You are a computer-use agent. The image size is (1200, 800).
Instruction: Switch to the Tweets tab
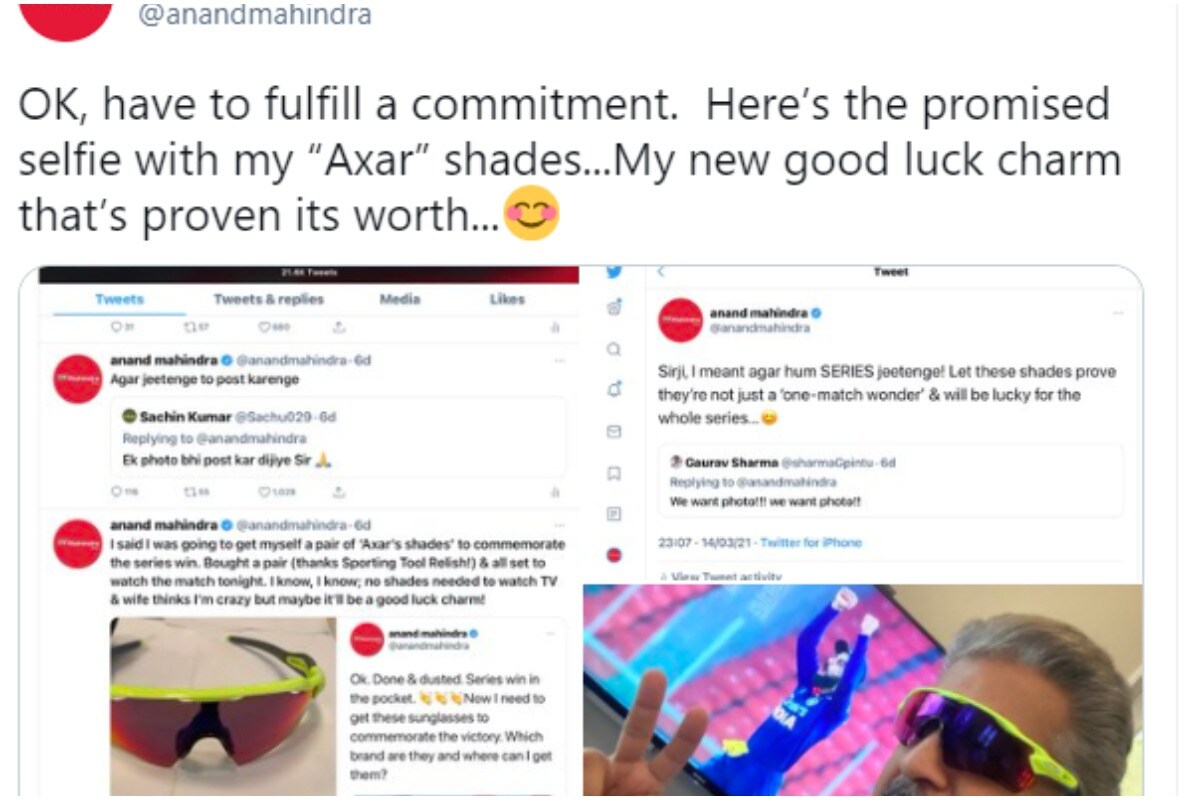pyautogui.click(x=120, y=299)
